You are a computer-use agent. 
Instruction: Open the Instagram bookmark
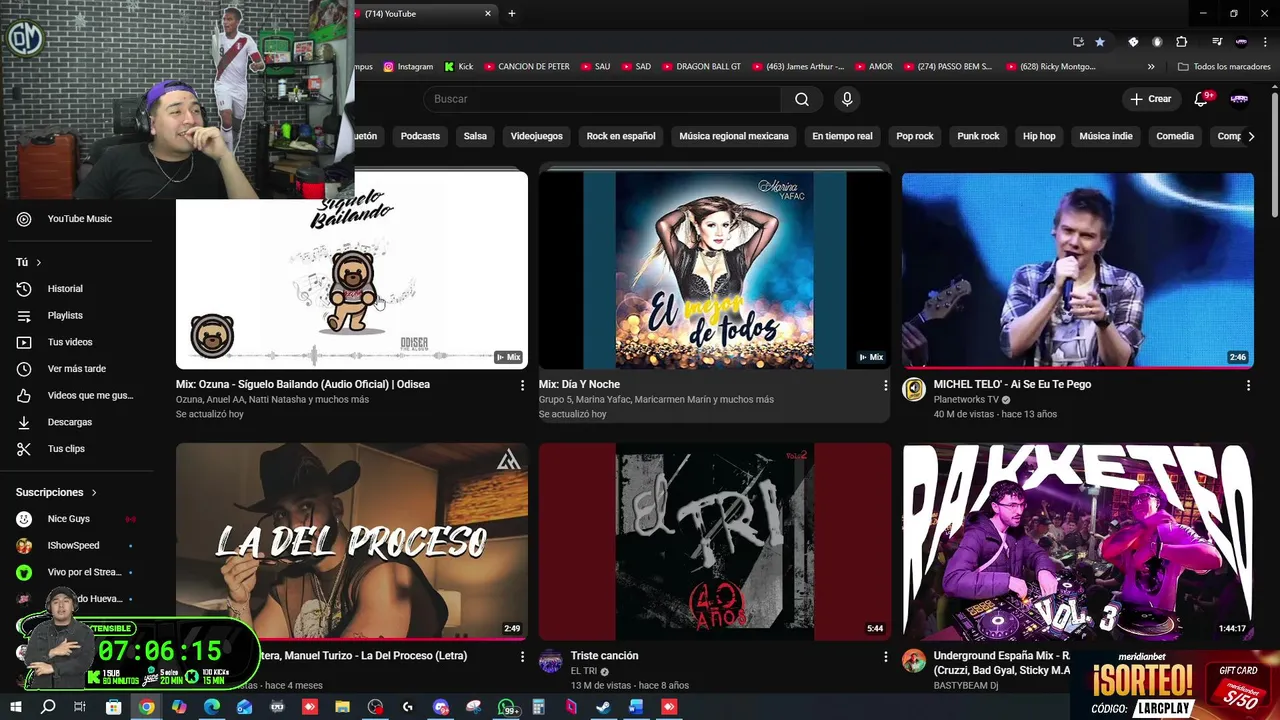408,67
